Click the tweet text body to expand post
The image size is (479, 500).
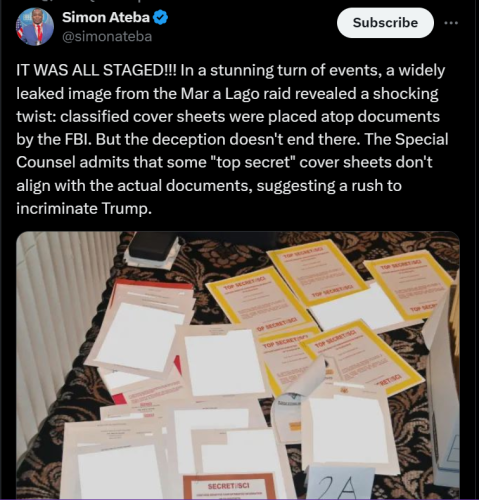tap(232, 139)
